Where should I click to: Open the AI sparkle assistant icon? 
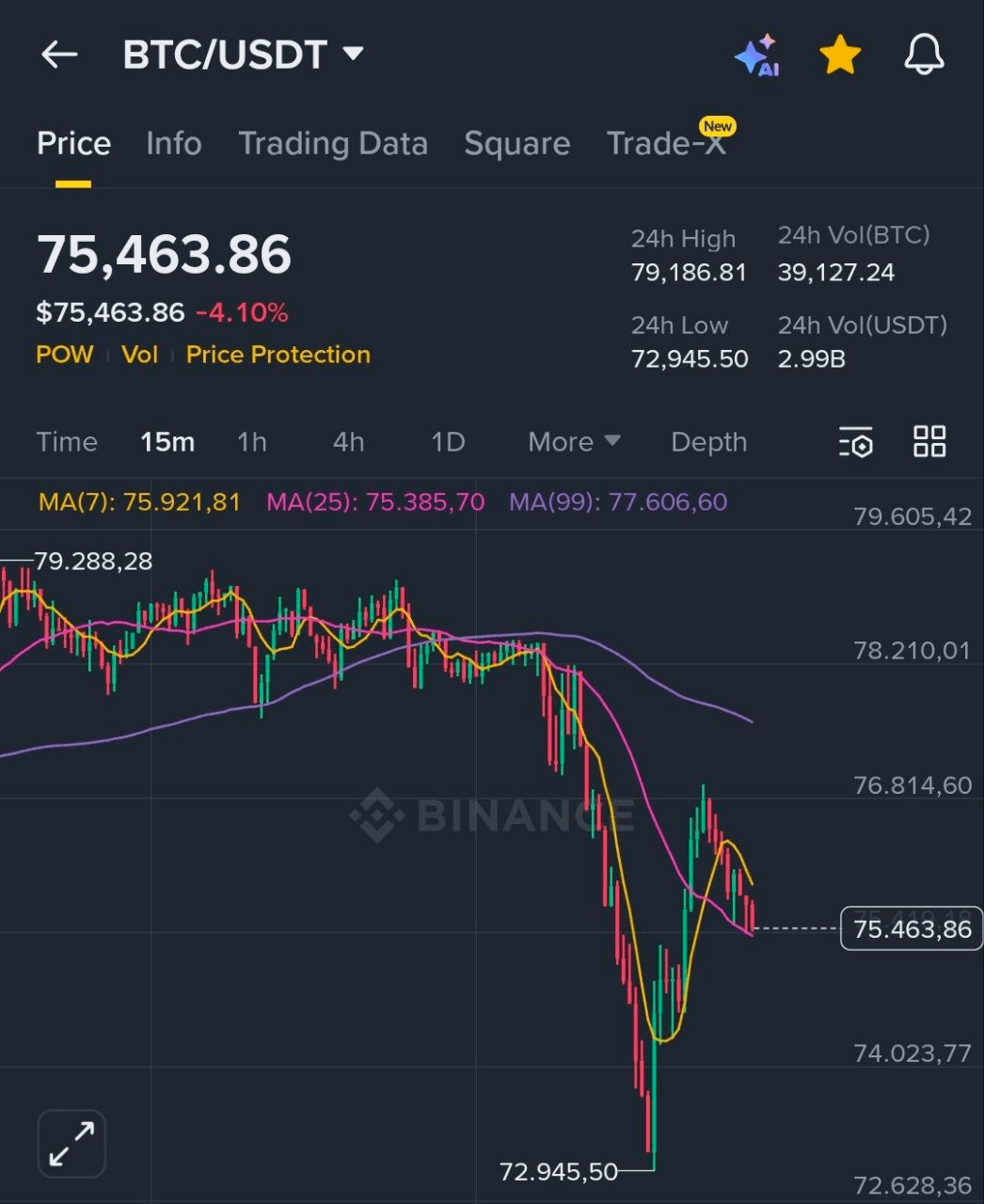coord(757,55)
